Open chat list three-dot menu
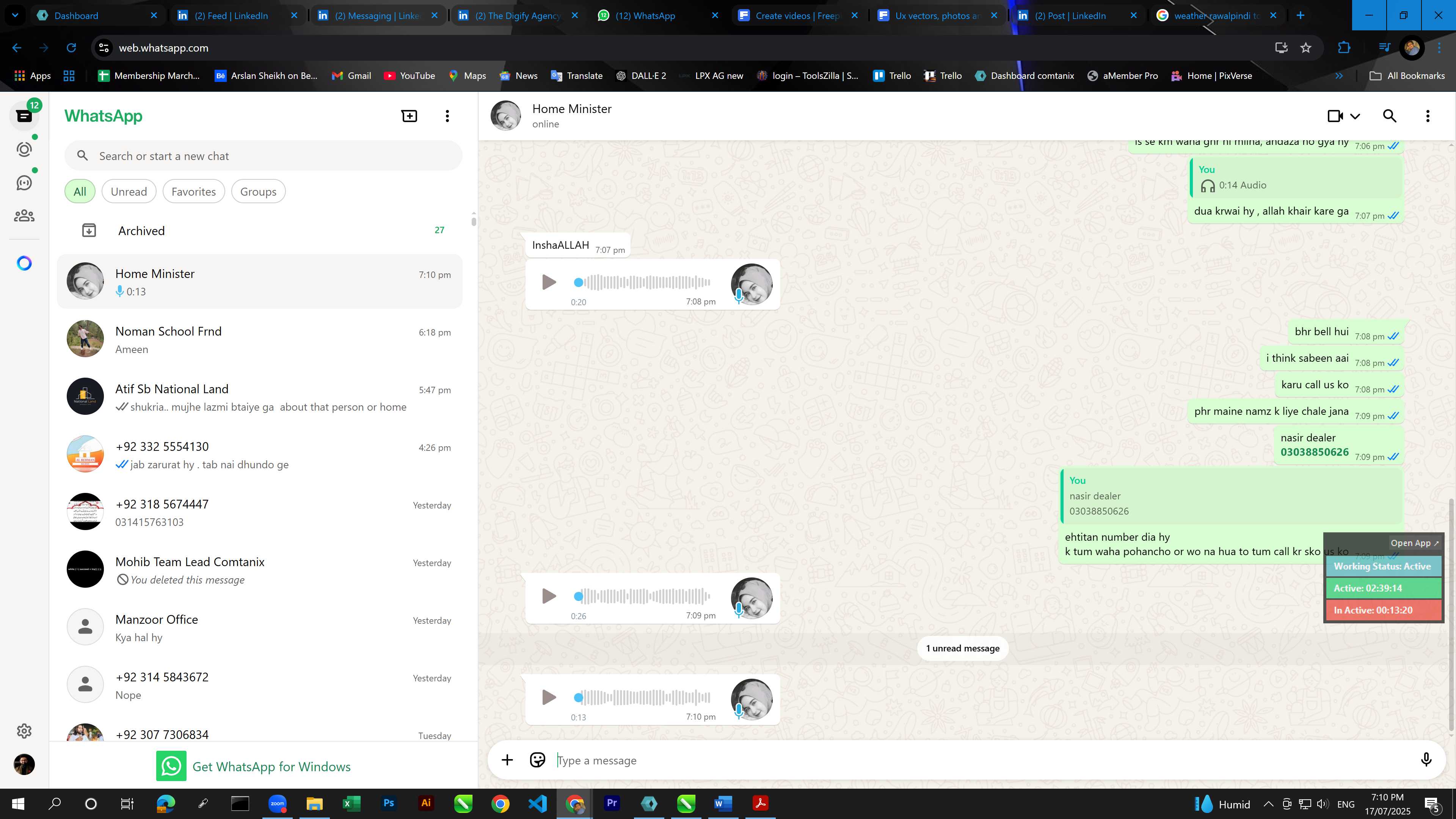1456x819 pixels. point(447,116)
